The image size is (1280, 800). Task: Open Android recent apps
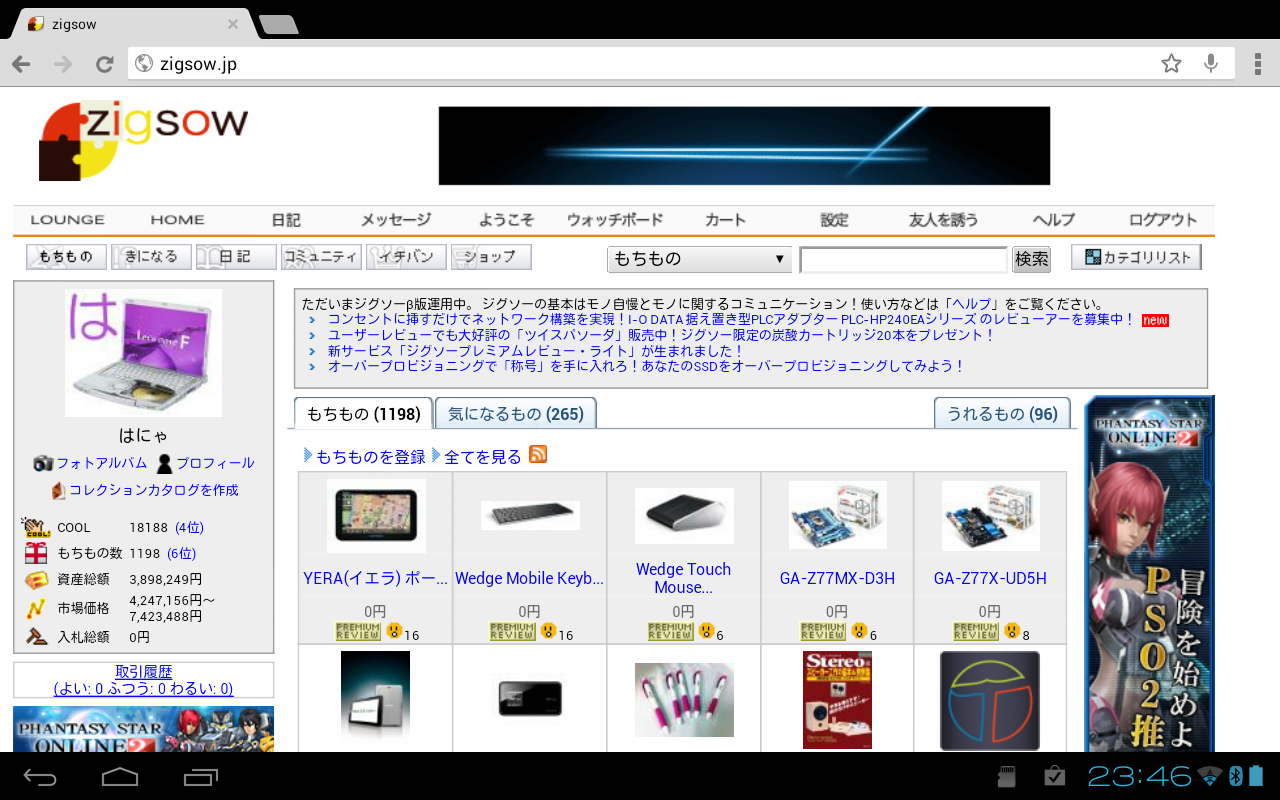200,776
